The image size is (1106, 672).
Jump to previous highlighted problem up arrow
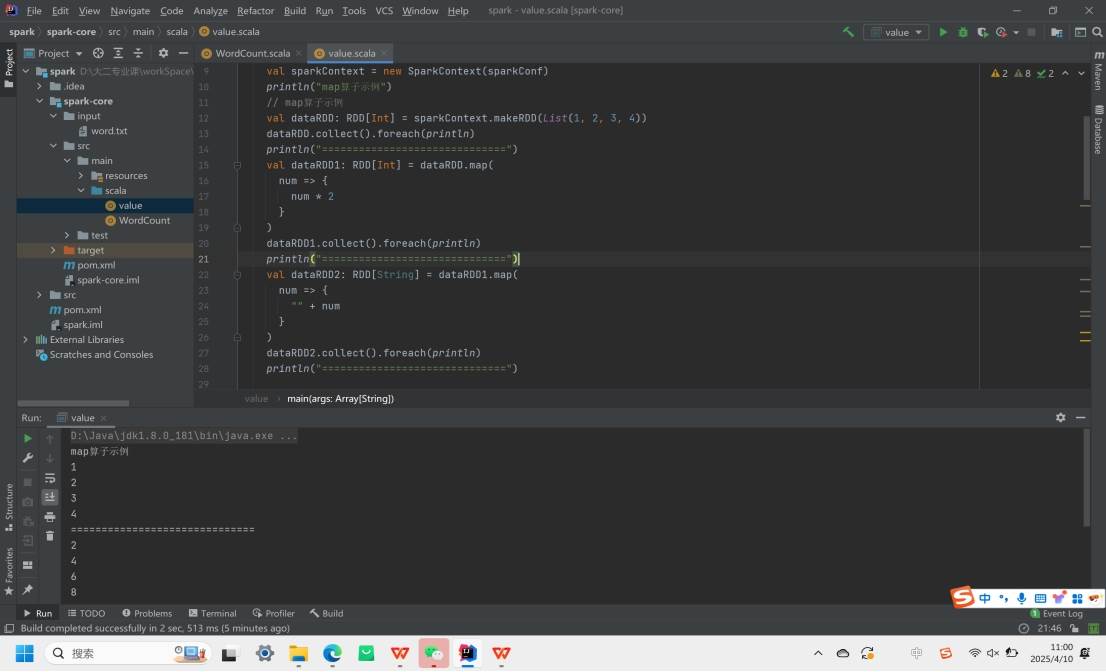click(x=1065, y=73)
